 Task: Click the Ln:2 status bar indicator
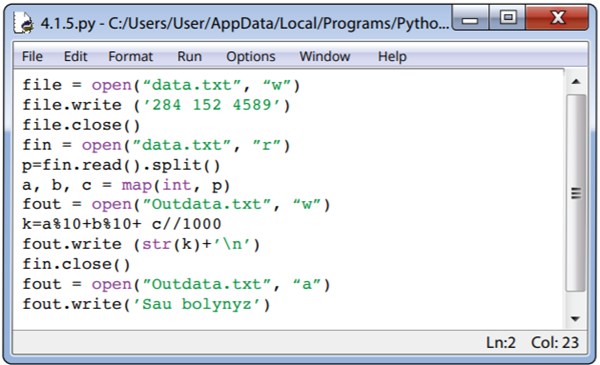(x=501, y=342)
